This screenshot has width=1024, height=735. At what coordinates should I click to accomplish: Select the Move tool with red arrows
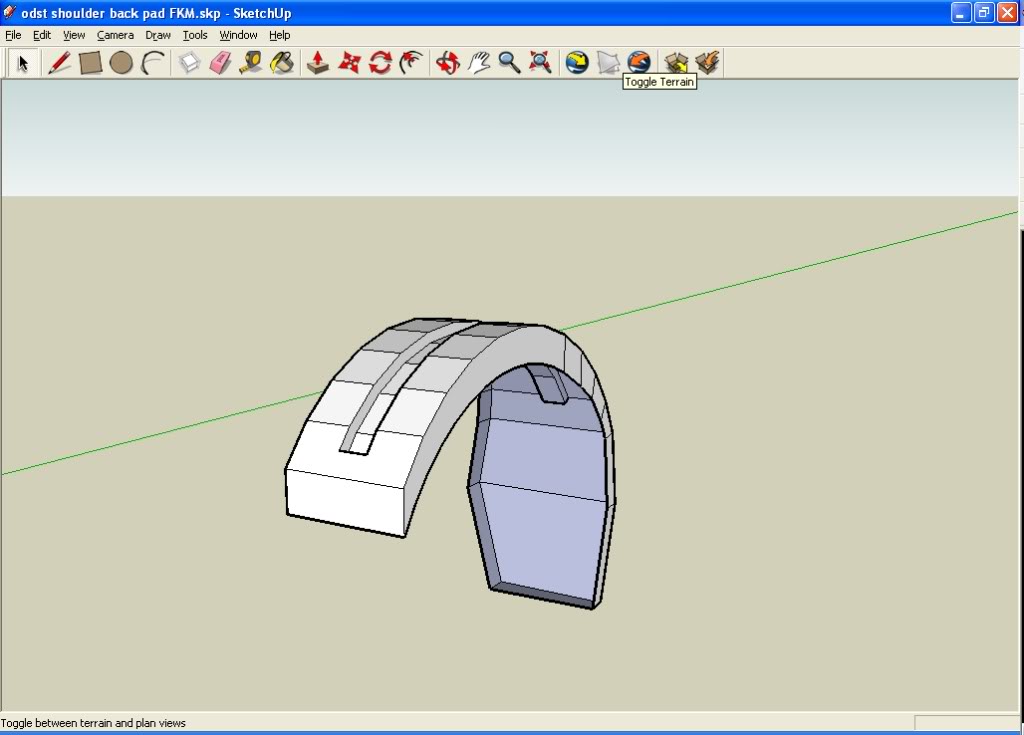[349, 63]
